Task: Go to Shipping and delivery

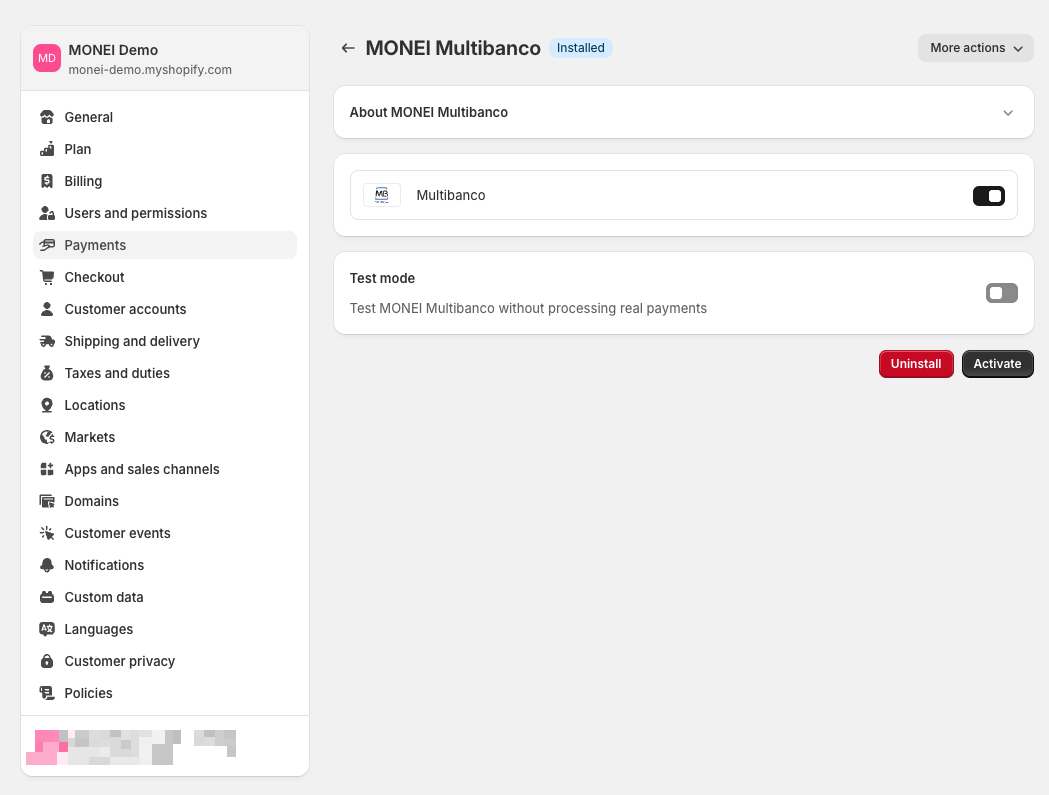Action: click(165, 341)
